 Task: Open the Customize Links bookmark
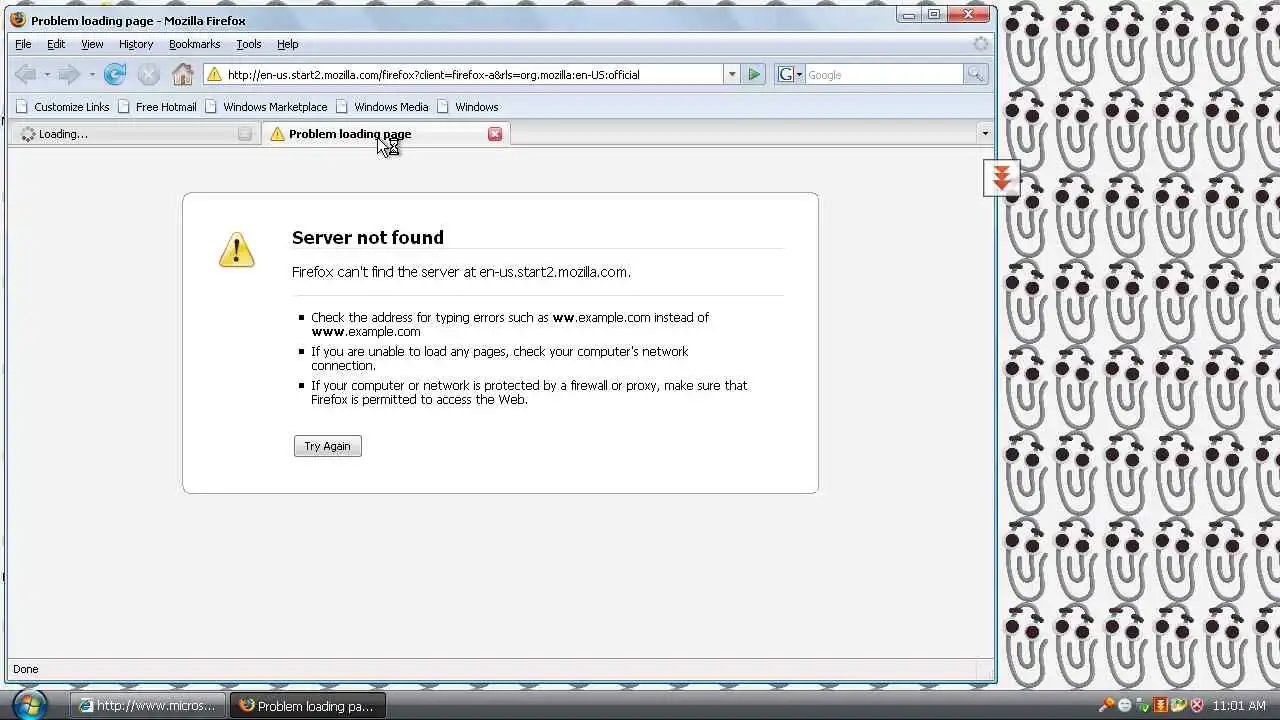pos(62,107)
